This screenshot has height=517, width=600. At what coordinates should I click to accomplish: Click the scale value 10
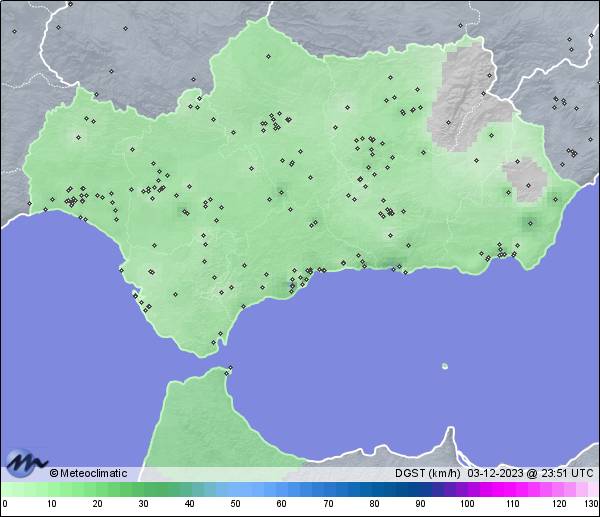pyautogui.click(x=52, y=504)
